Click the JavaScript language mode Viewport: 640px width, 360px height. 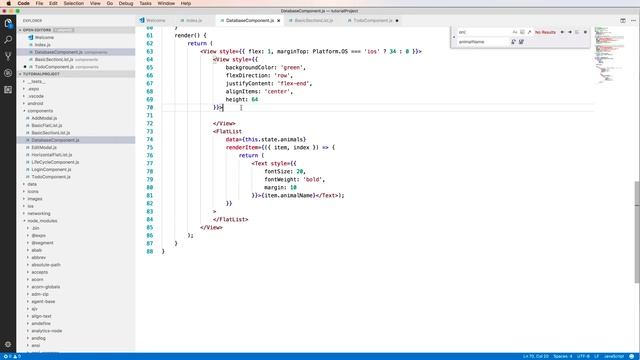614,356
